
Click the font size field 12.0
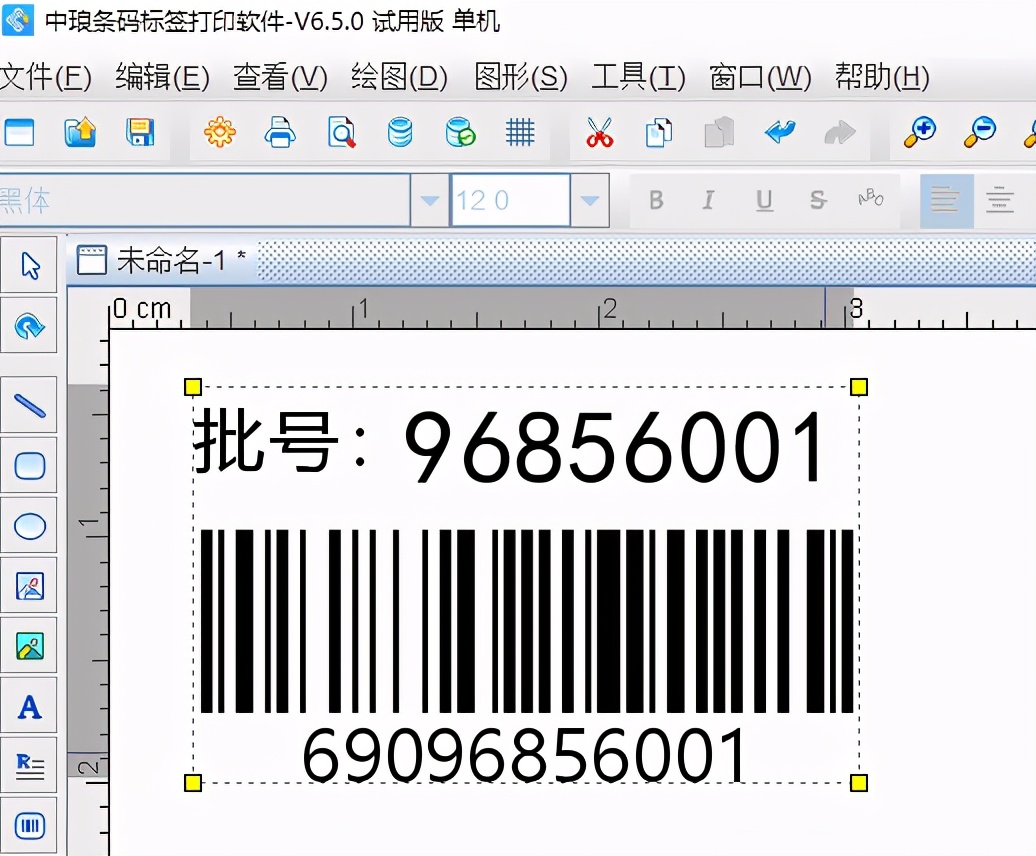pos(509,200)
